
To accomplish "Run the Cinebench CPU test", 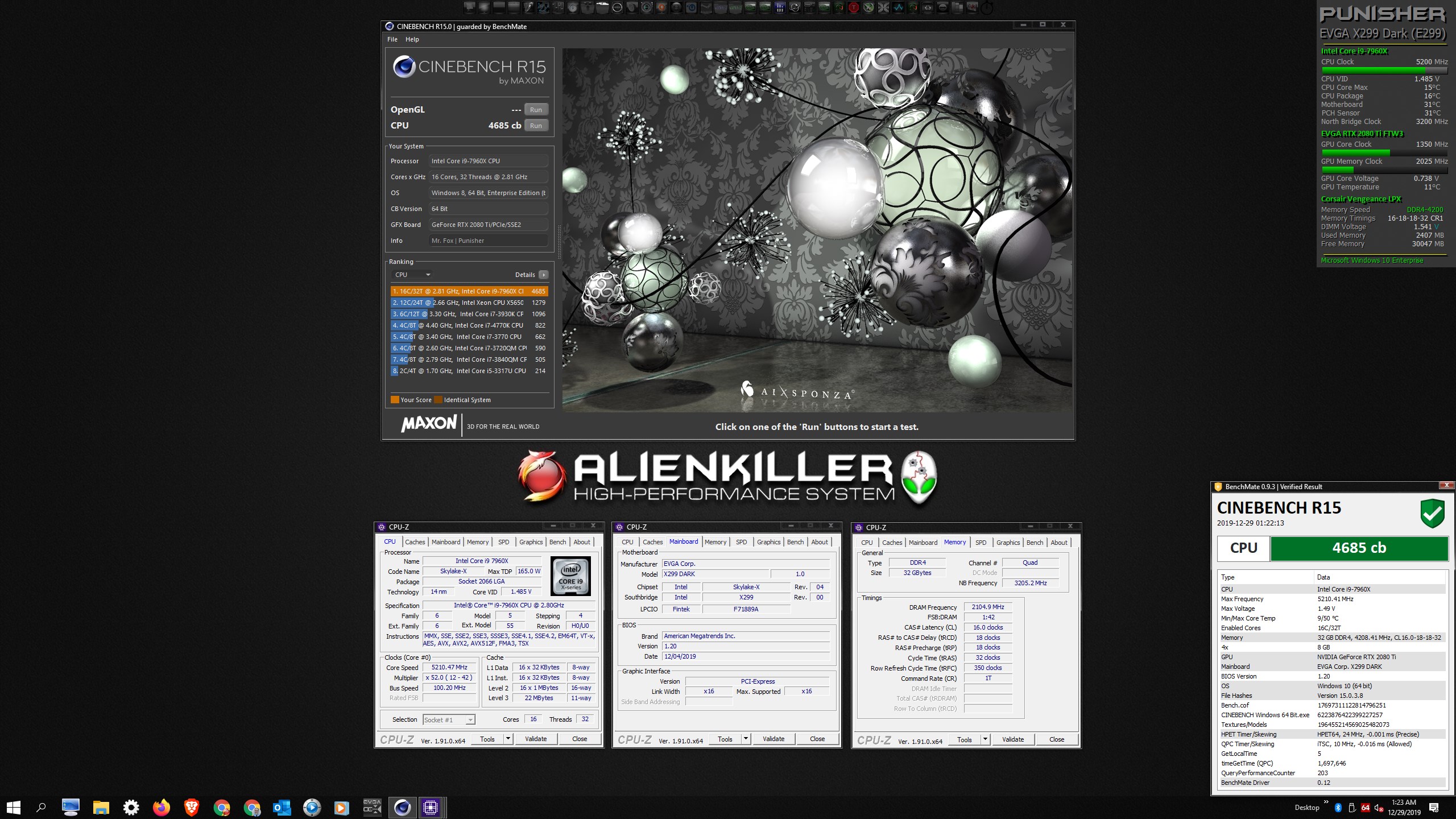I will (x=536, y=126).
